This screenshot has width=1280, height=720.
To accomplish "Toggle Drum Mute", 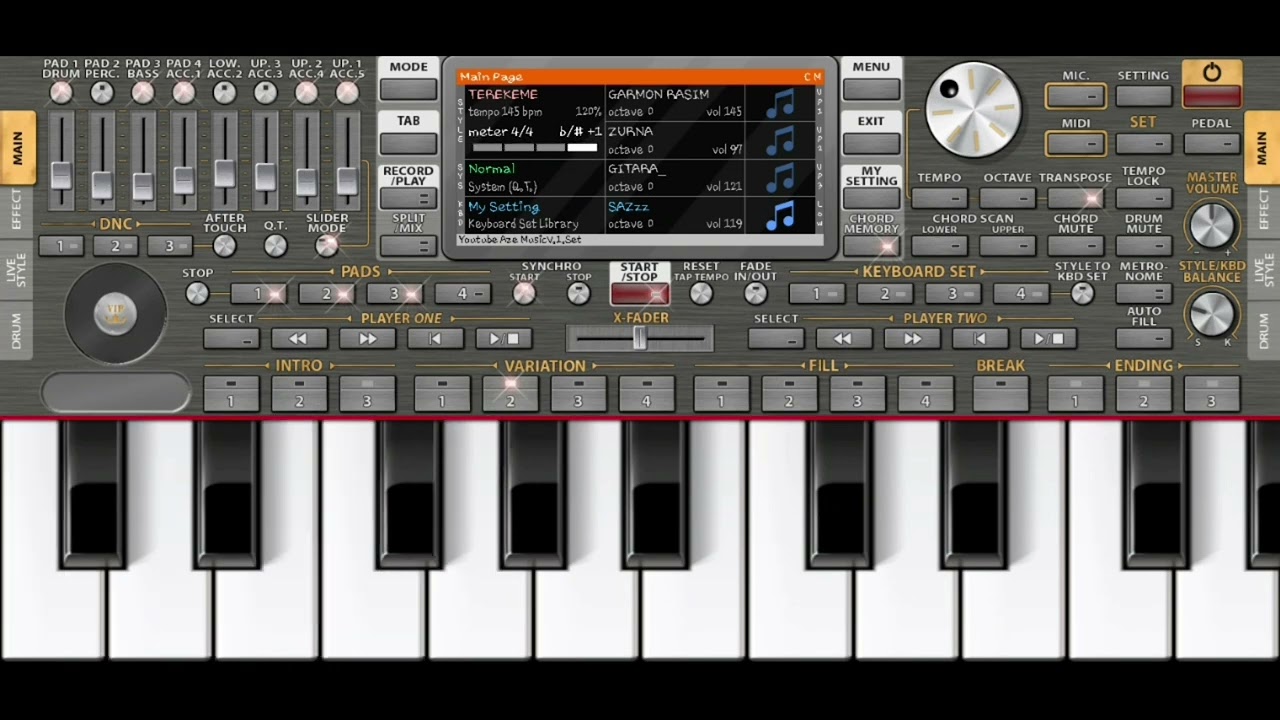I will tap(1143, 245).
